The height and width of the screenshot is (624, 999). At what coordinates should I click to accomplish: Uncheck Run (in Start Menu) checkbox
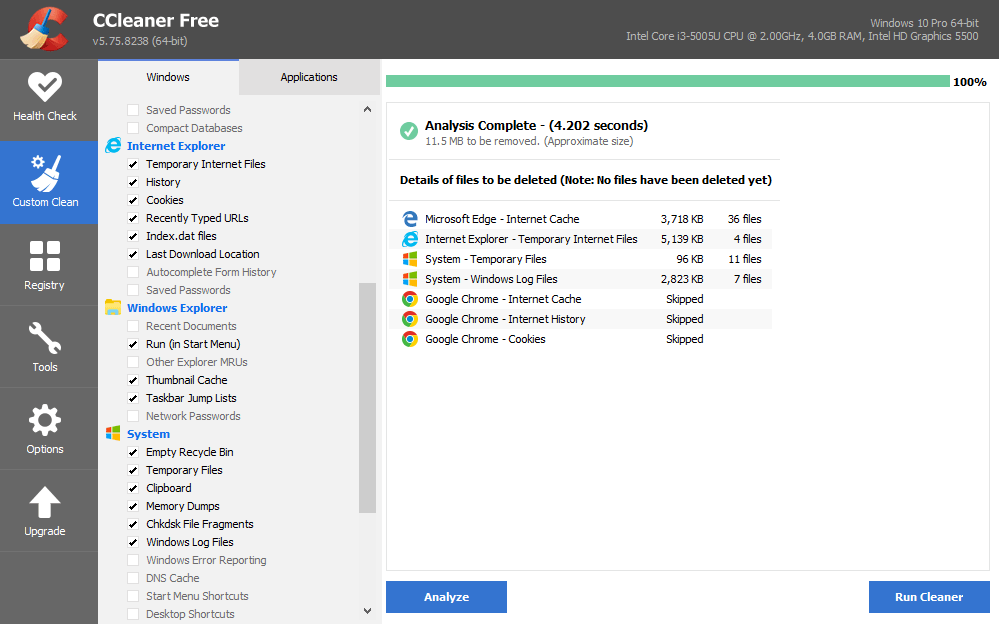coord(133,344)
